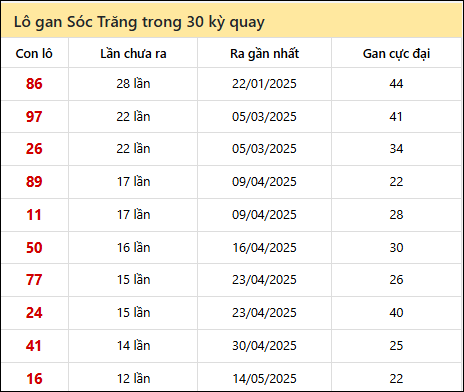The height and width of the screenshot is (392, 464).
Task: Click the '14 lần' cell
Action: [133, 346]
